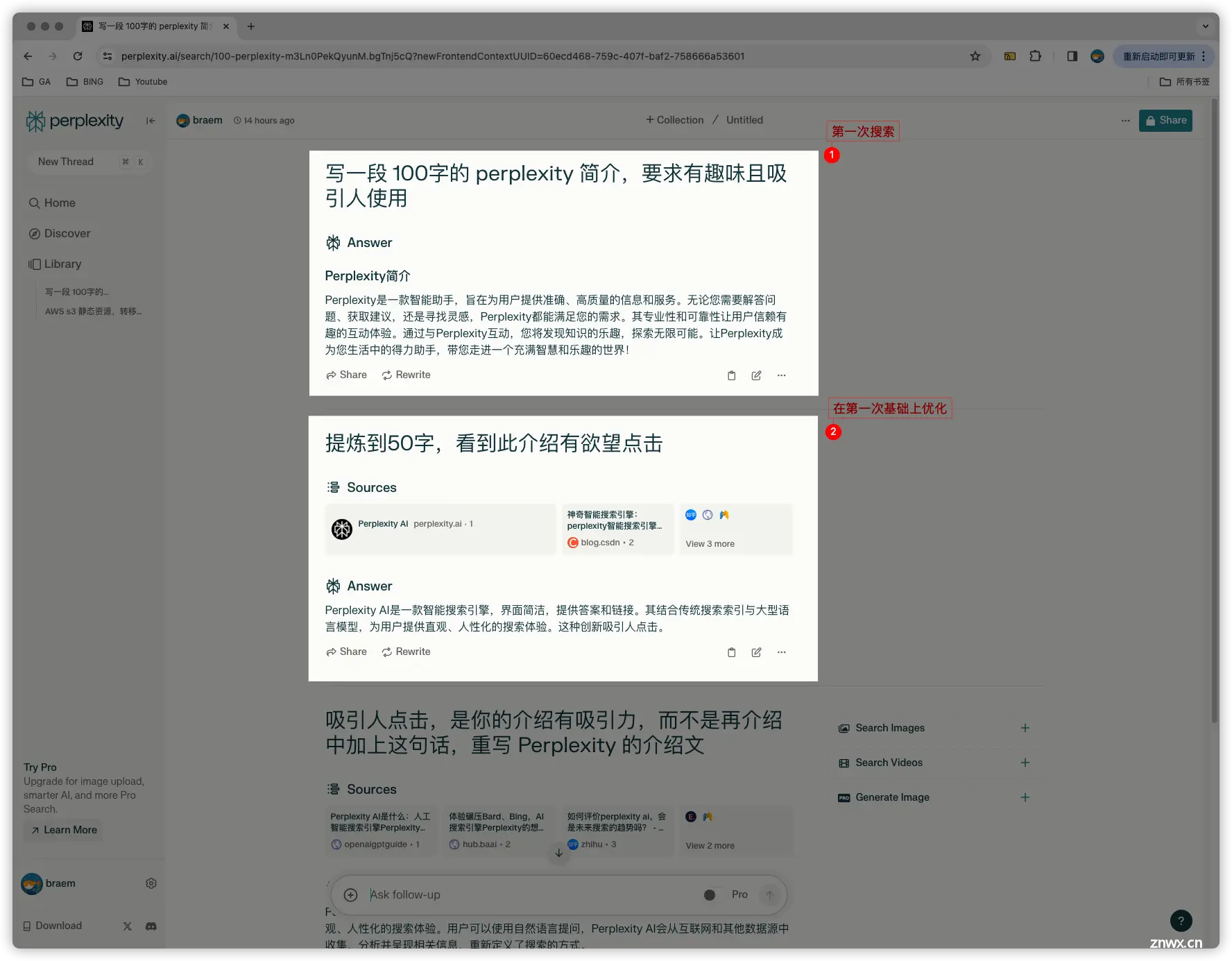
Task: Select the Perplexity browser tab
Action: coord(156,26)
